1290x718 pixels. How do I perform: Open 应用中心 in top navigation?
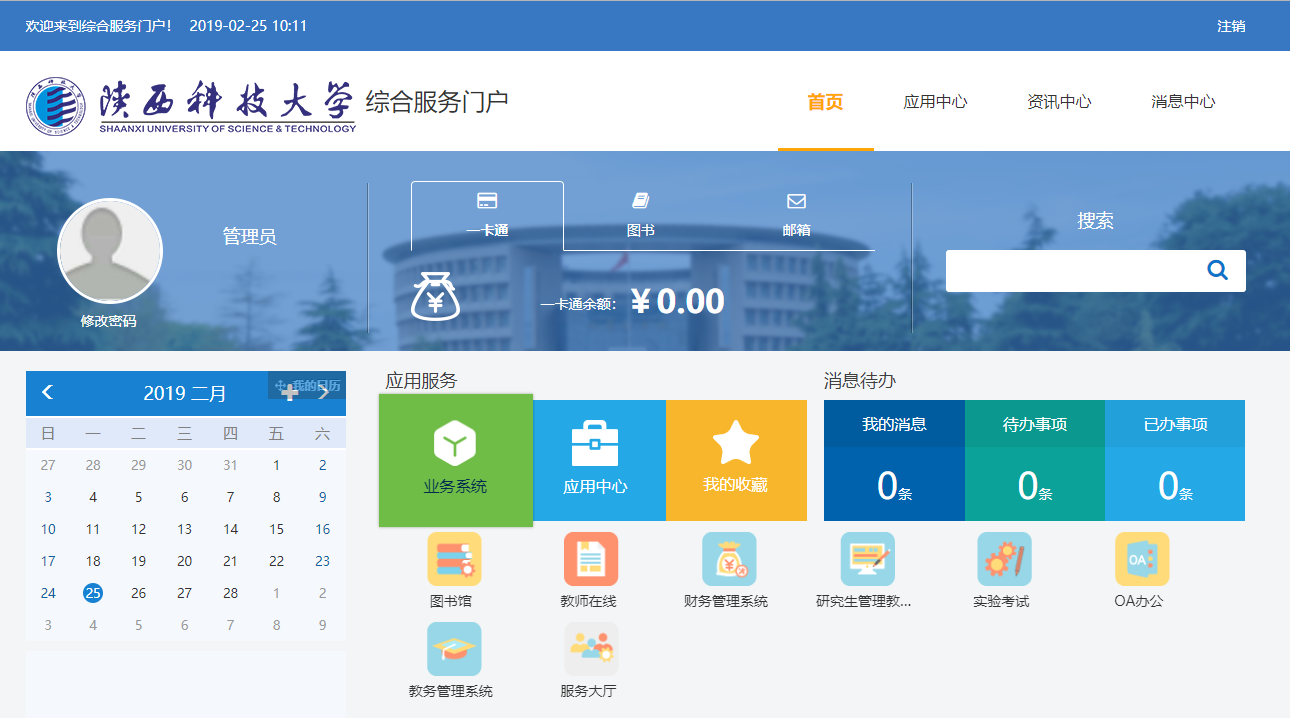935,102
